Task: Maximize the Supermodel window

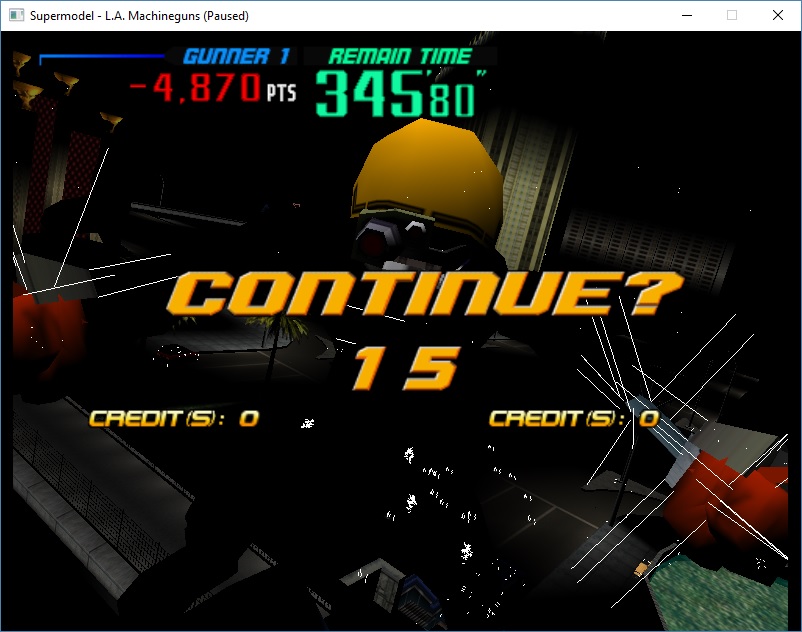Action: tap(732, 15)
